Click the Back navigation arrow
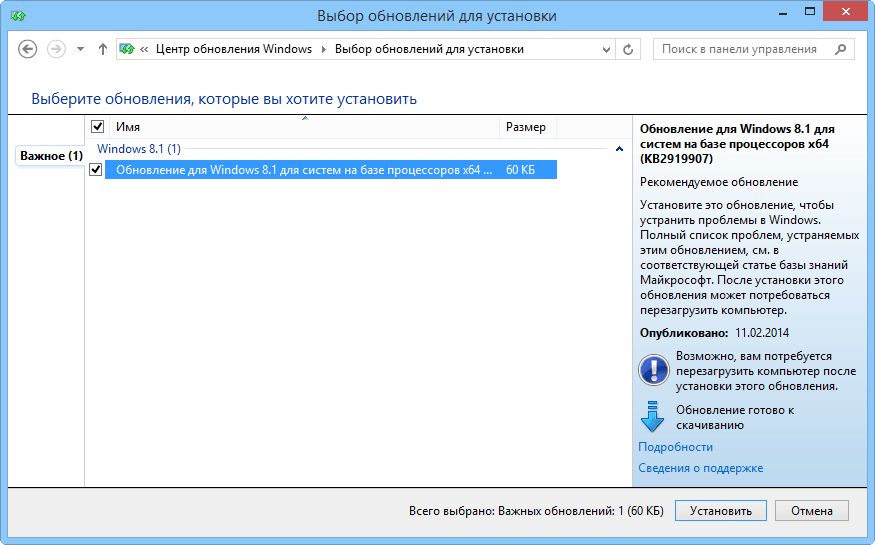This screenshot has height=545, width=875. point(27,49)
